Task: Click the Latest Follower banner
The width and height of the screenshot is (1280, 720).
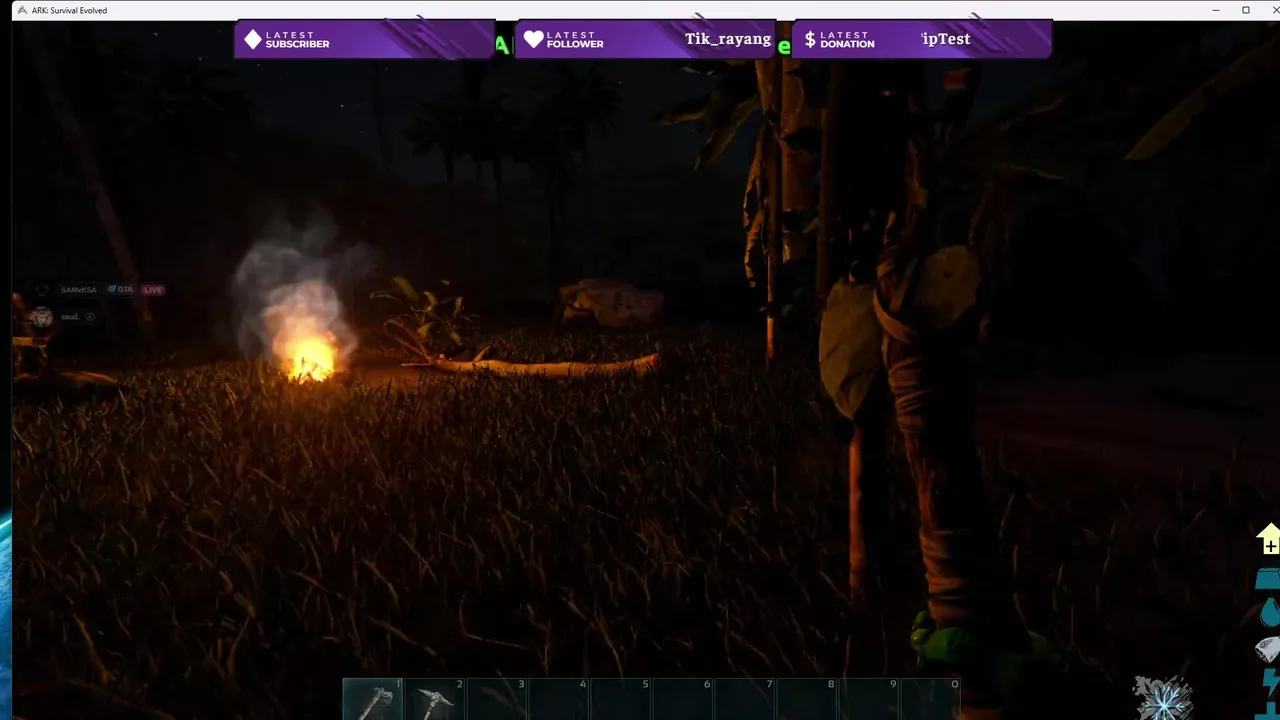Action: [x=645, y=39]
